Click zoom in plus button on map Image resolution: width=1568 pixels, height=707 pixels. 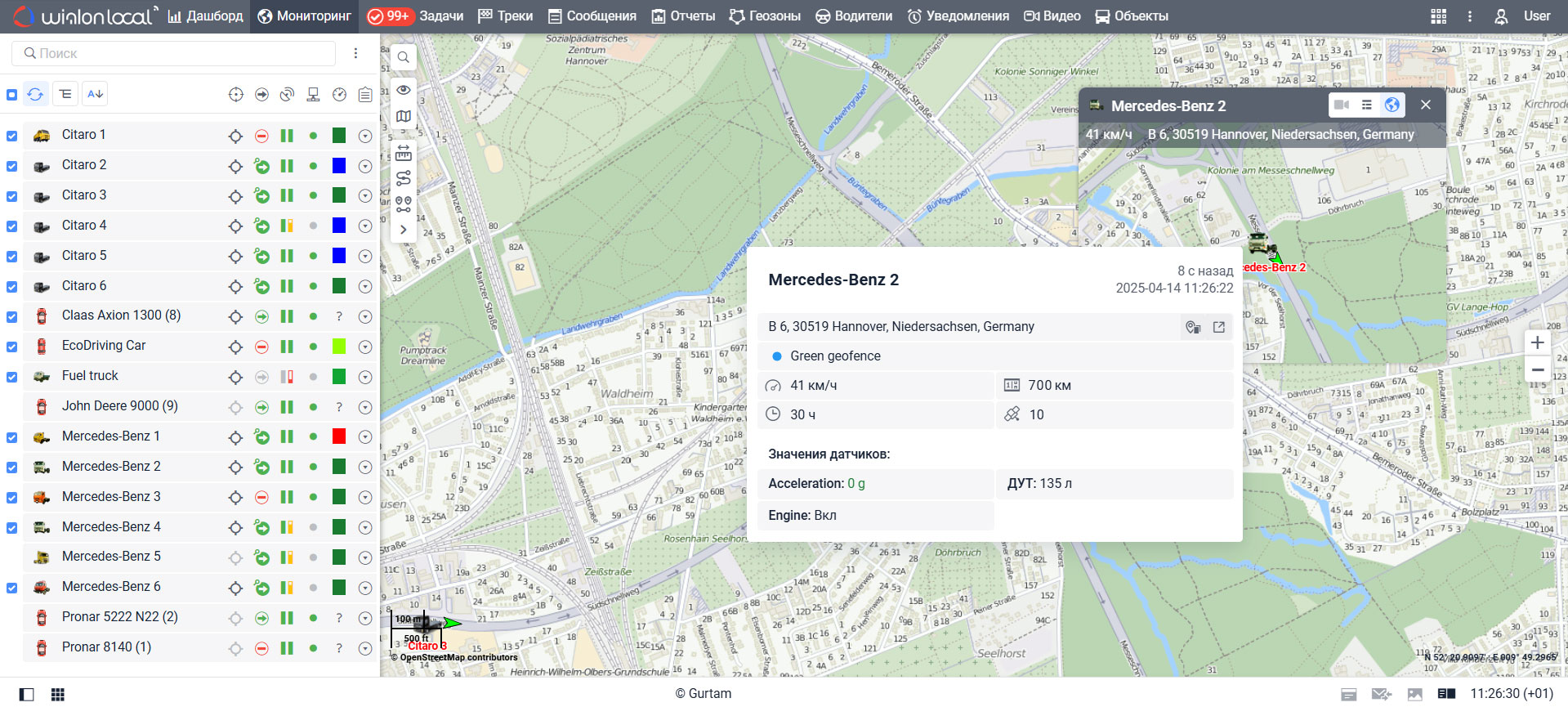click(1537, 342)
